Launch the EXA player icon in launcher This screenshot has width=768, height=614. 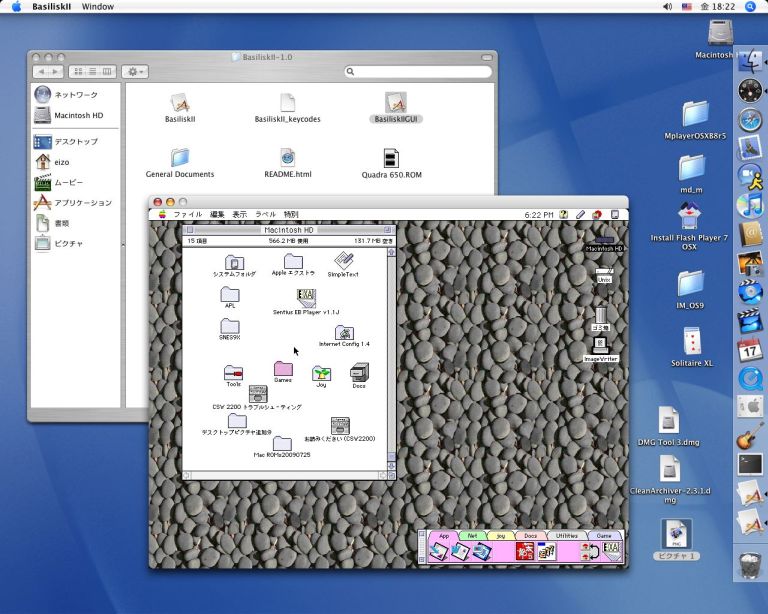point(612,550)
